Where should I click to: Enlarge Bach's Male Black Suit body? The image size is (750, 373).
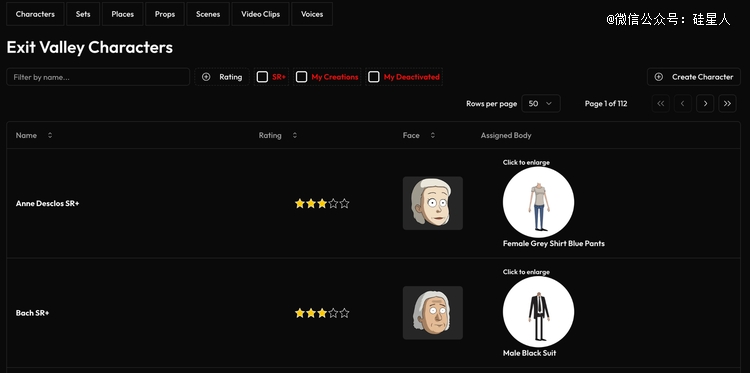pyautogui.click(x=538, y=312)
